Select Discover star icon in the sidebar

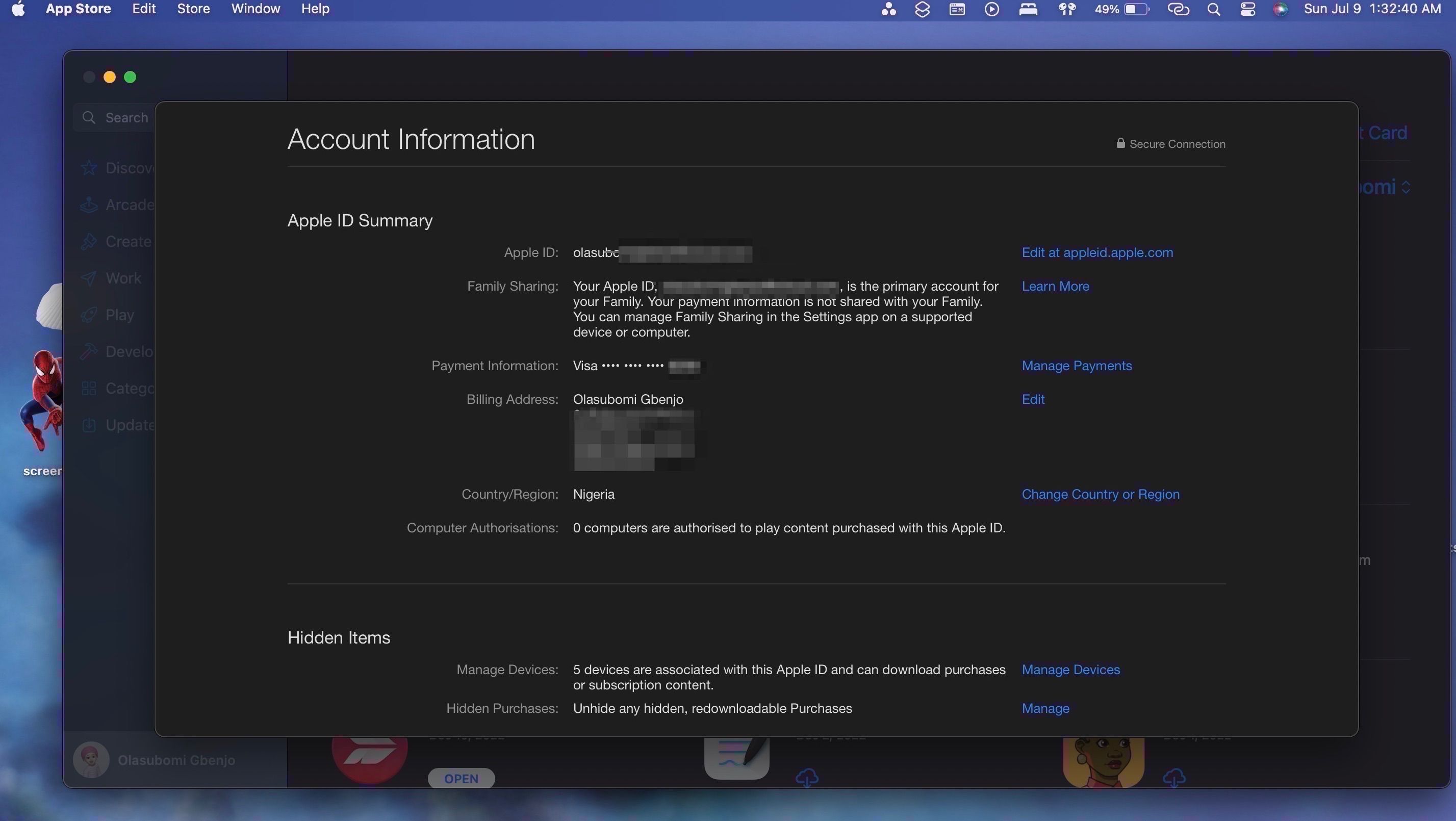[x=89, y=168]
